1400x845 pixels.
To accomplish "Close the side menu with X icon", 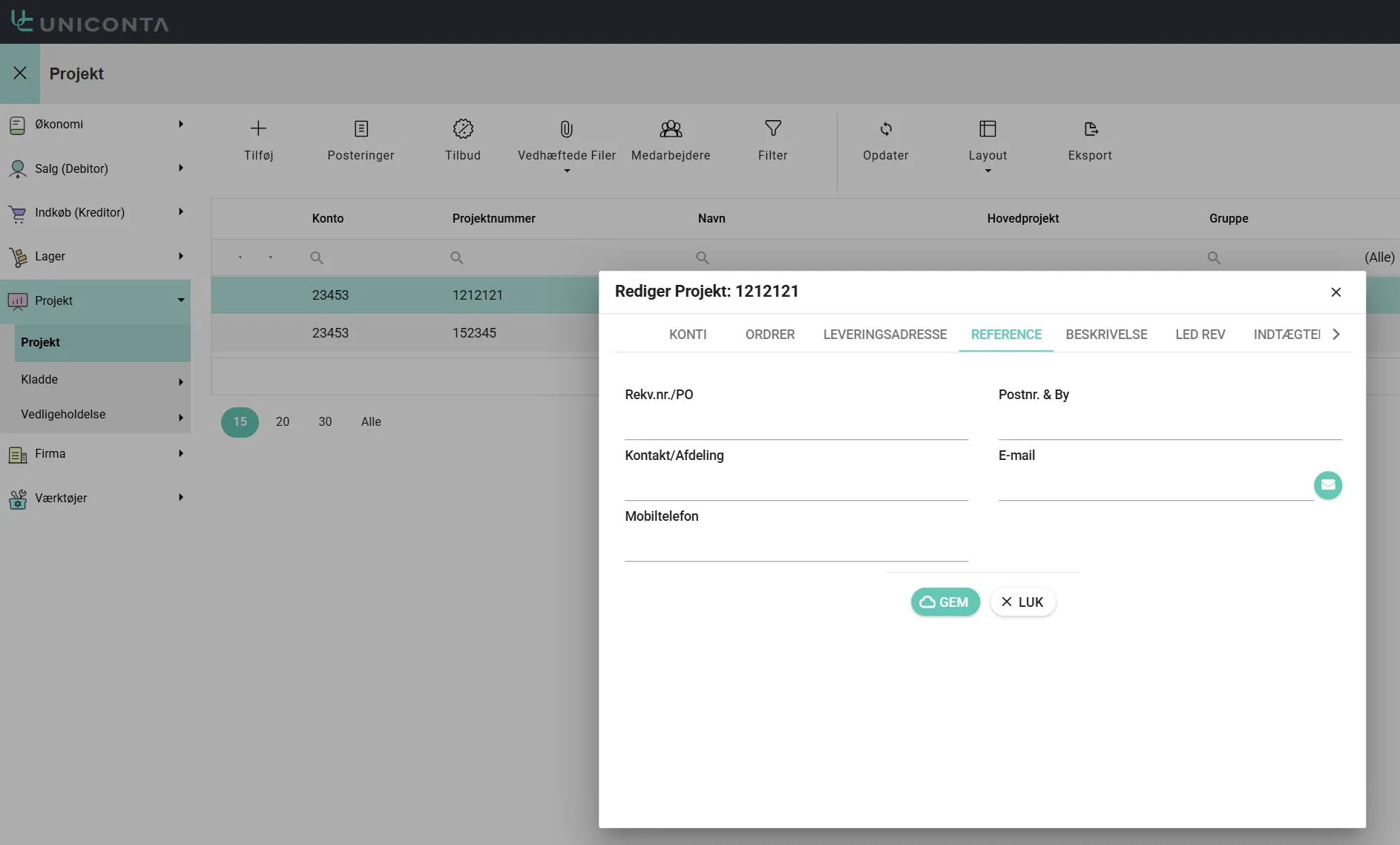I will (x=20, y=73).
